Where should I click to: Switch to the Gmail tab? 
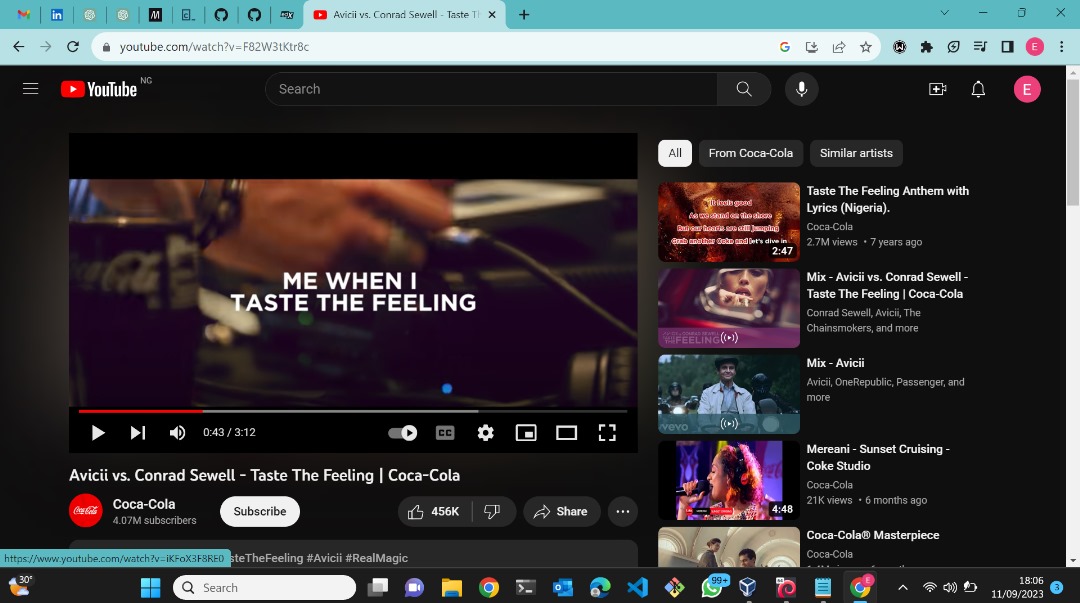pos(23,14)
